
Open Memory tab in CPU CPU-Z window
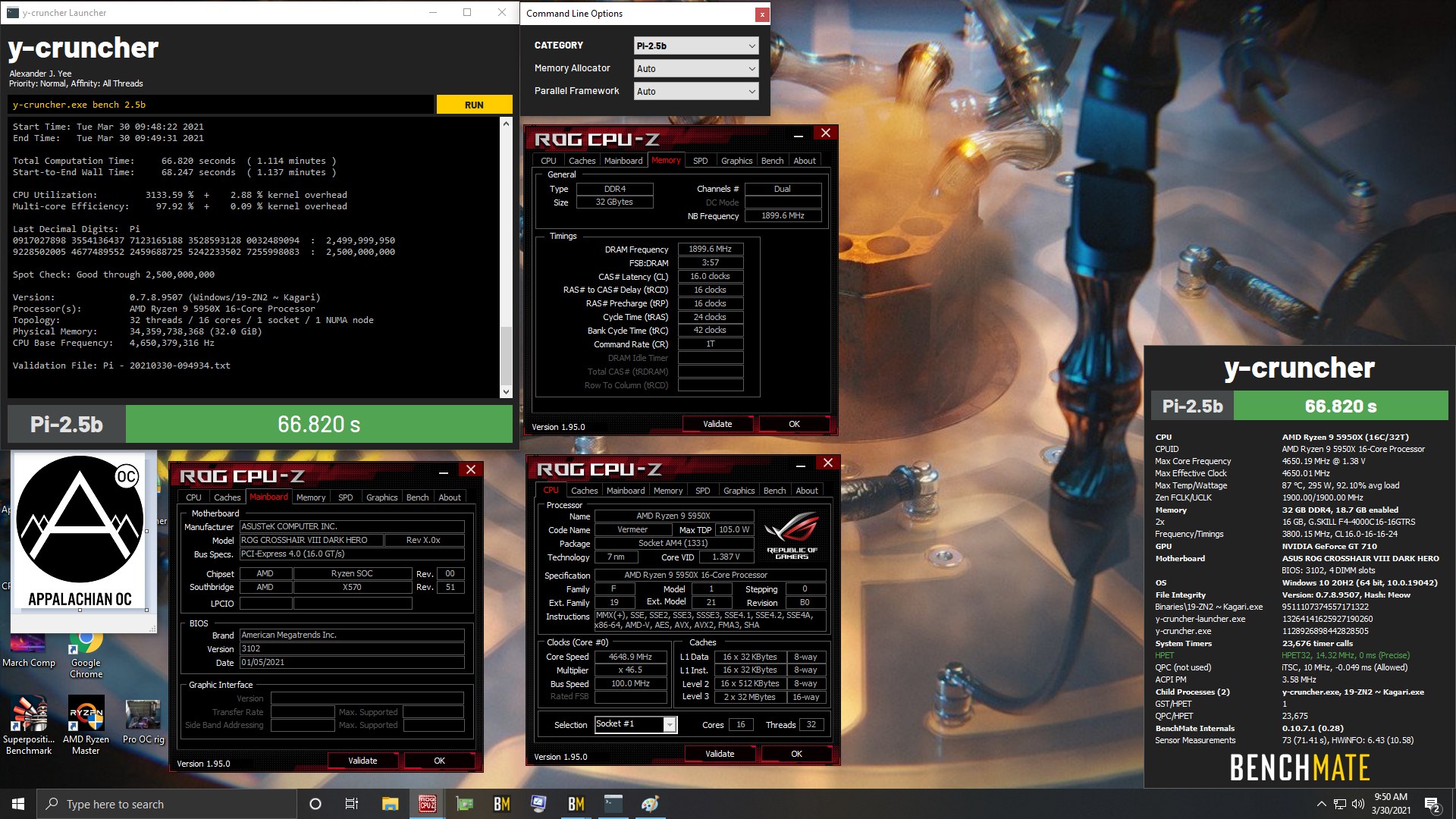point(668,491)
